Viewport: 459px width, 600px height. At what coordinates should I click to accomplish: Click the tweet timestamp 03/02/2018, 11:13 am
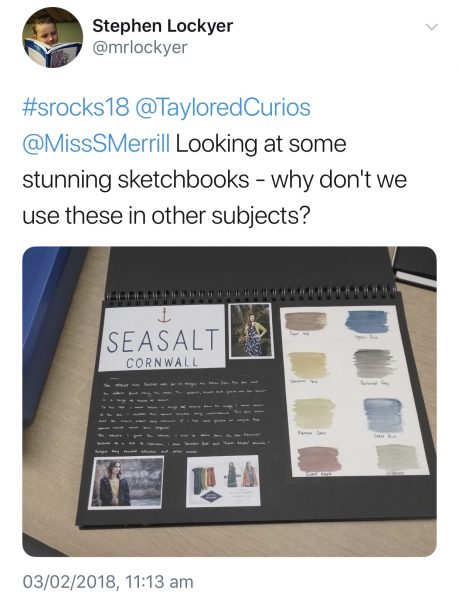(108, 582)
